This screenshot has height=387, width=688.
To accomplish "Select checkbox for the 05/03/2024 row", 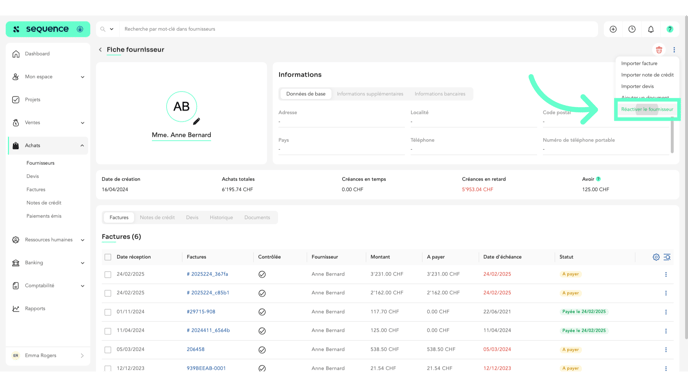I will (x=108, y=350).
